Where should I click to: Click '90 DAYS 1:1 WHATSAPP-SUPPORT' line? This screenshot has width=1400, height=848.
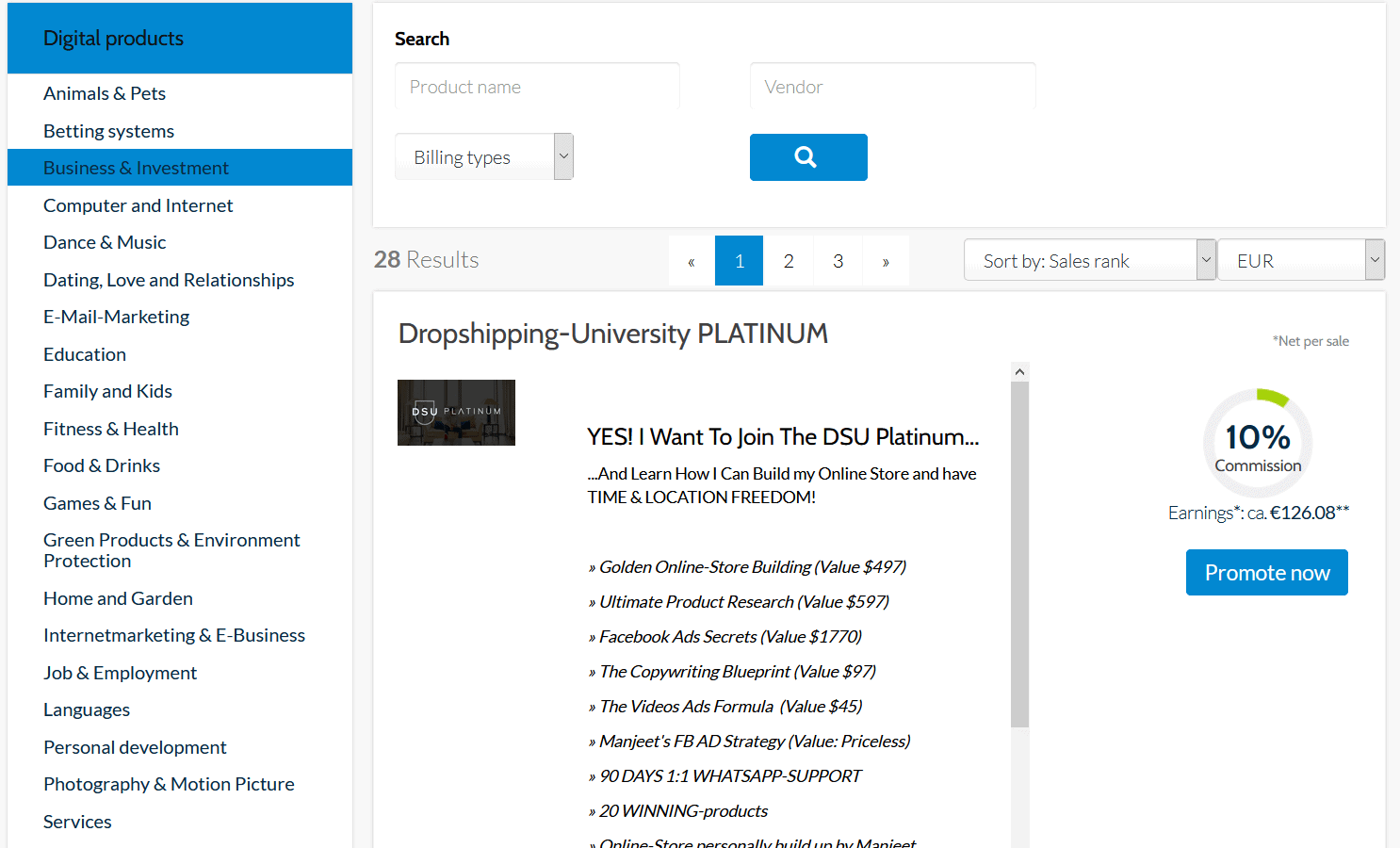[x=724, y=776]
